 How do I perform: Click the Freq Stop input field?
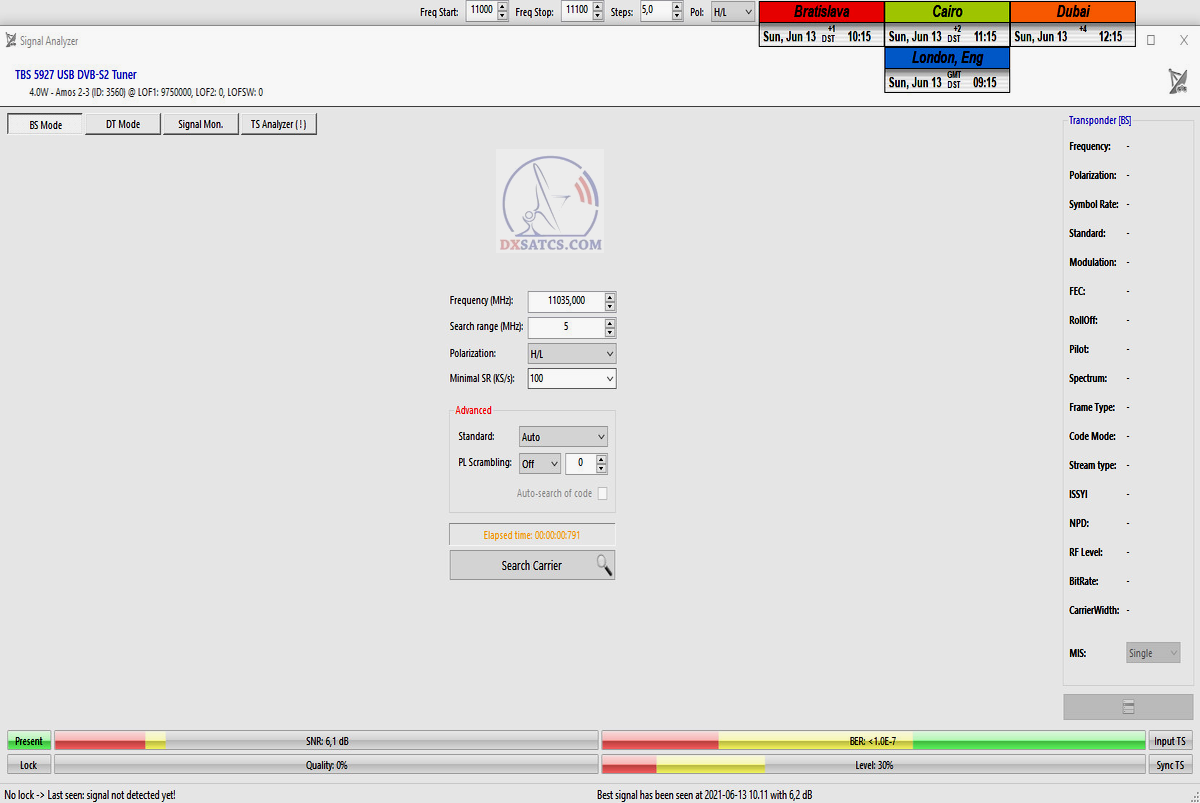pos(577,11)
